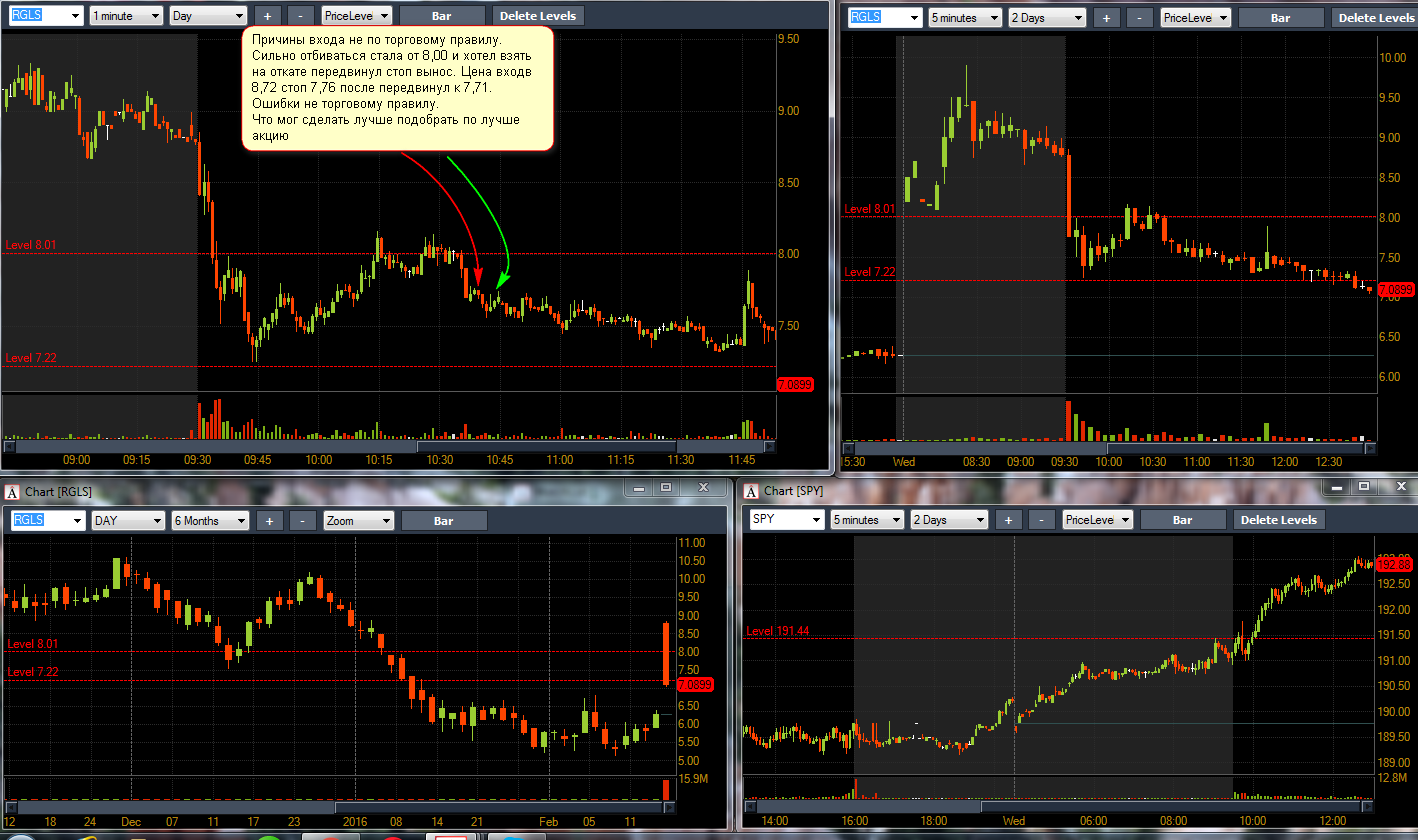Open the 'Day' range dropdown on top-left chart
This screenshot has width=1418, height=840.
(x=208, y=16)
